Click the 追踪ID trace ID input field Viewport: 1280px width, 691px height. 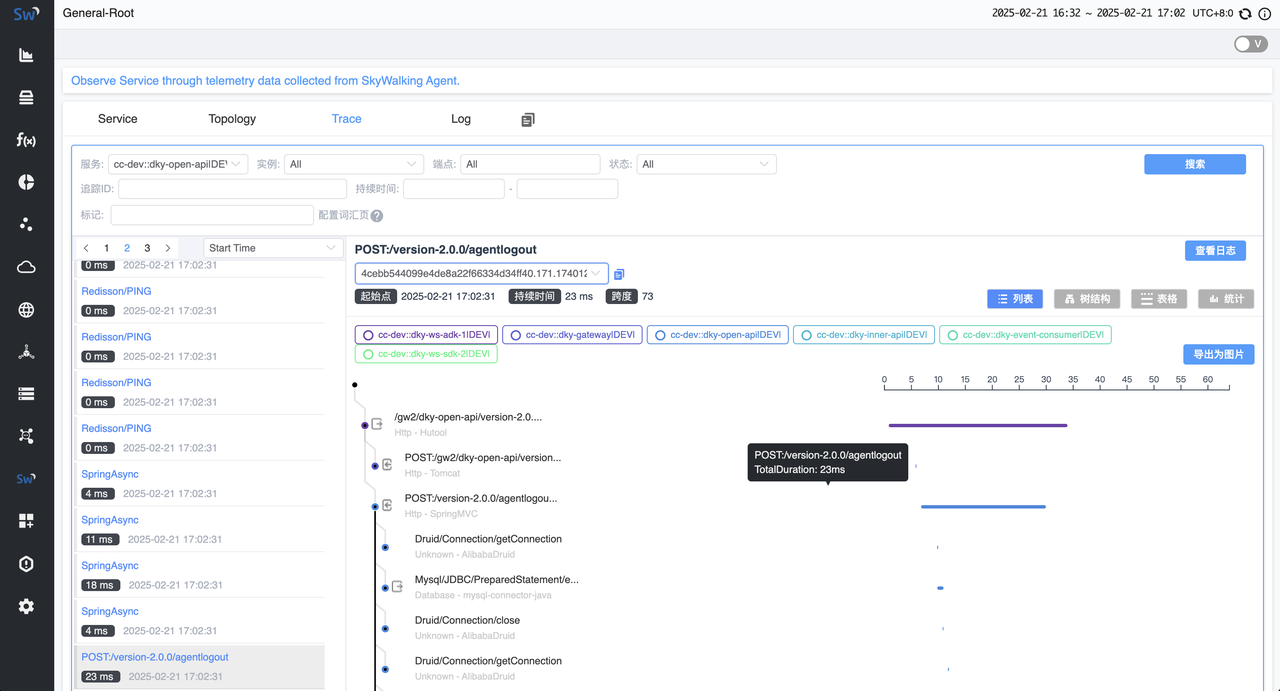232,189
